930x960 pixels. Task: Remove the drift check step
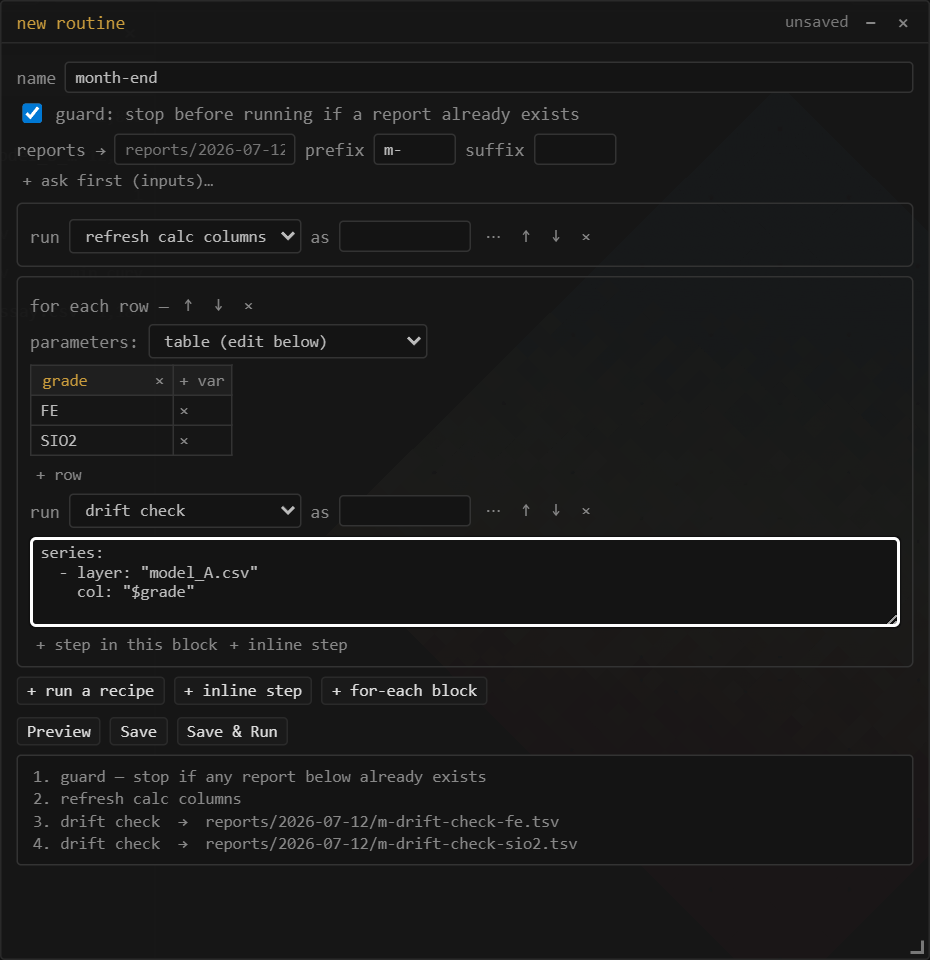[586, 511]
